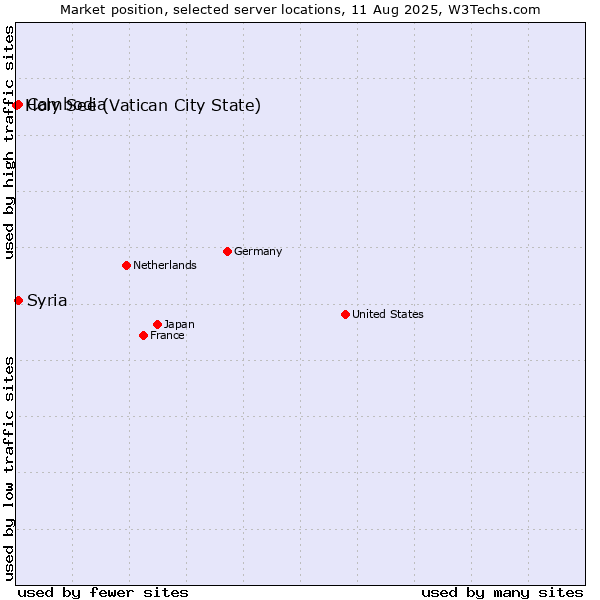Click the 'Germany' label
This screenshot has width=600, height=600.
[x=258, y=251]
